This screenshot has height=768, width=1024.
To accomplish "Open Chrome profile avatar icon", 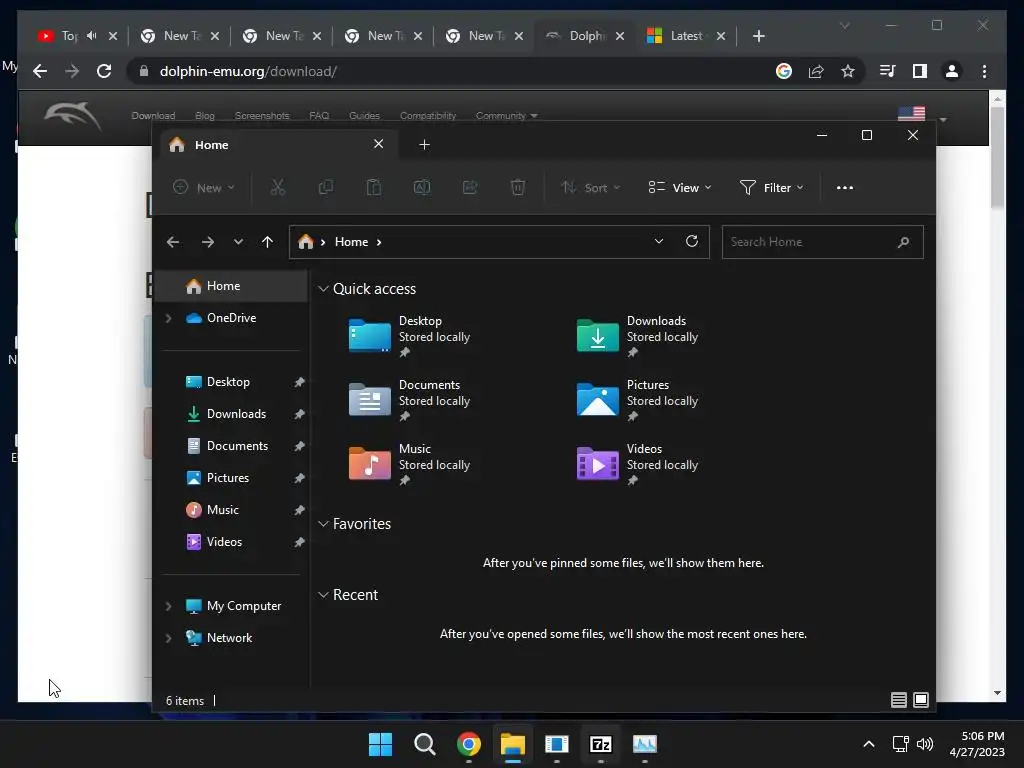I will coord(952,71).
